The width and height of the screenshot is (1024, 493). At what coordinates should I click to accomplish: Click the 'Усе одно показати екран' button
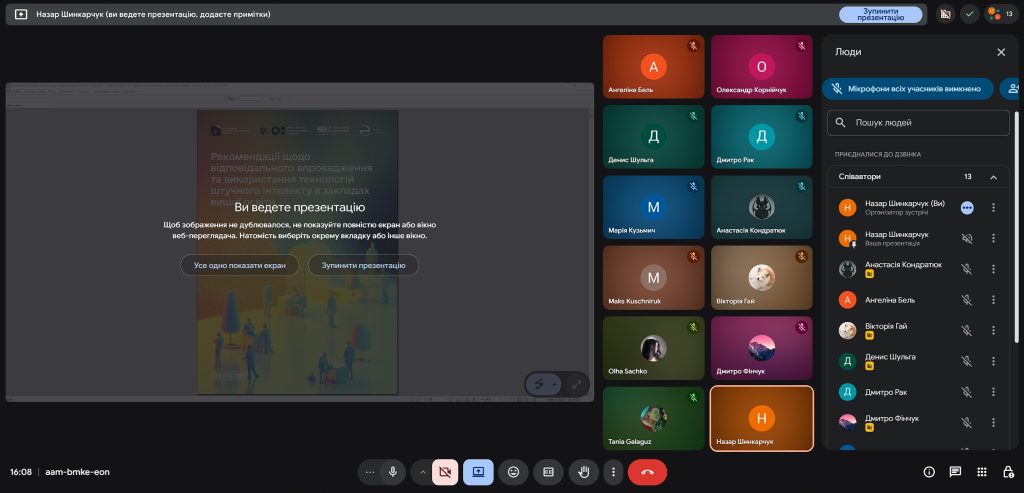click(x=239, y=265)
